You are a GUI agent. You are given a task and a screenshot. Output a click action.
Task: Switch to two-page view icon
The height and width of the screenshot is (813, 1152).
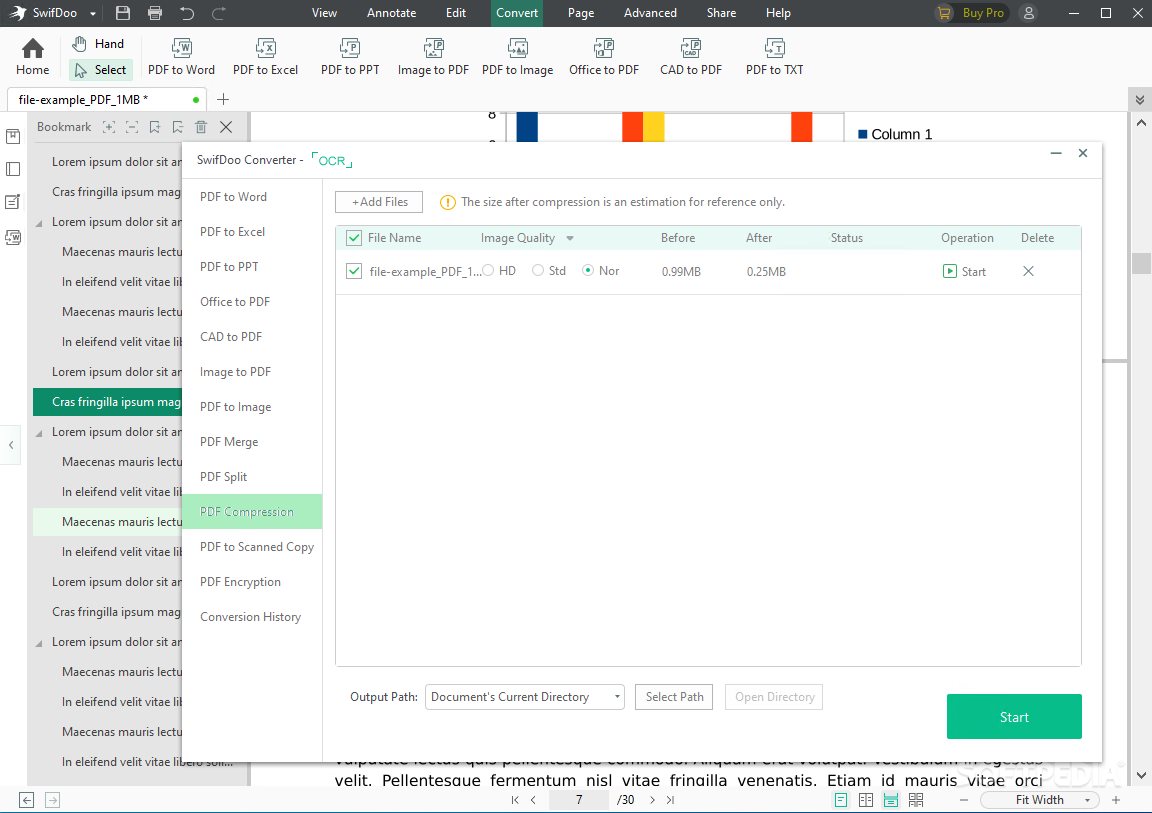[x=866, y=800]
